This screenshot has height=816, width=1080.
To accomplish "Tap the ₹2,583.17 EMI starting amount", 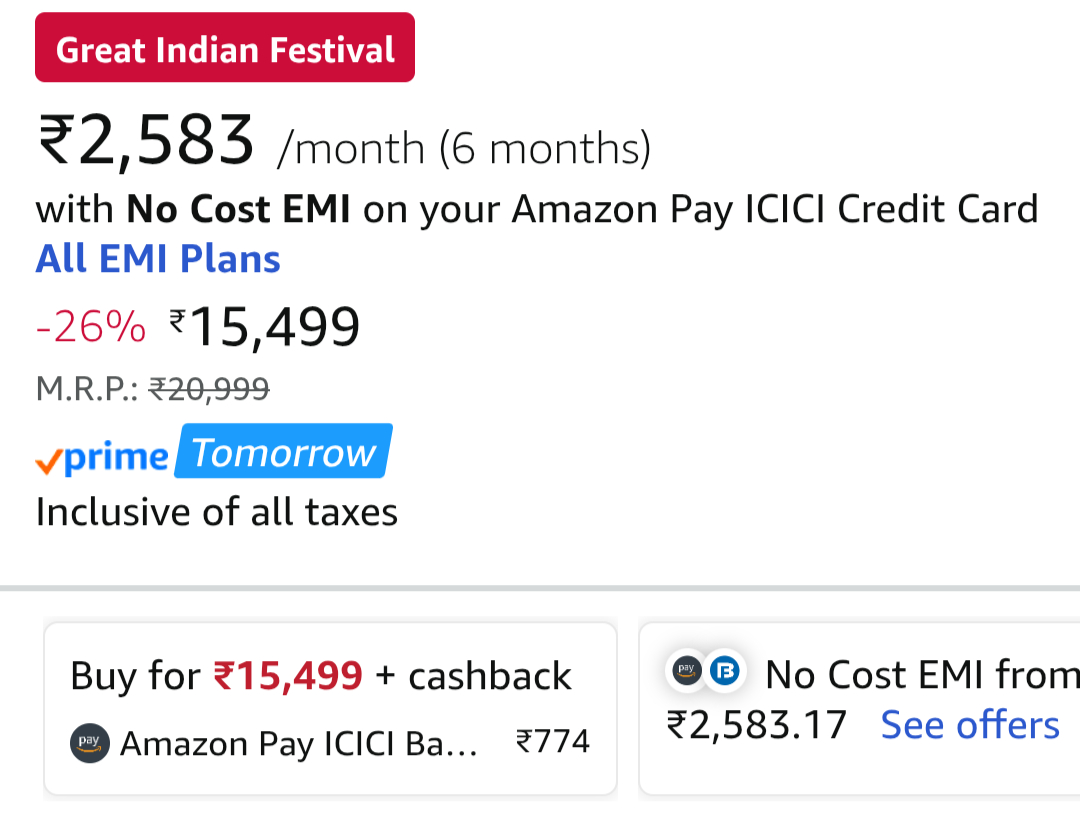I will (756, 725).
